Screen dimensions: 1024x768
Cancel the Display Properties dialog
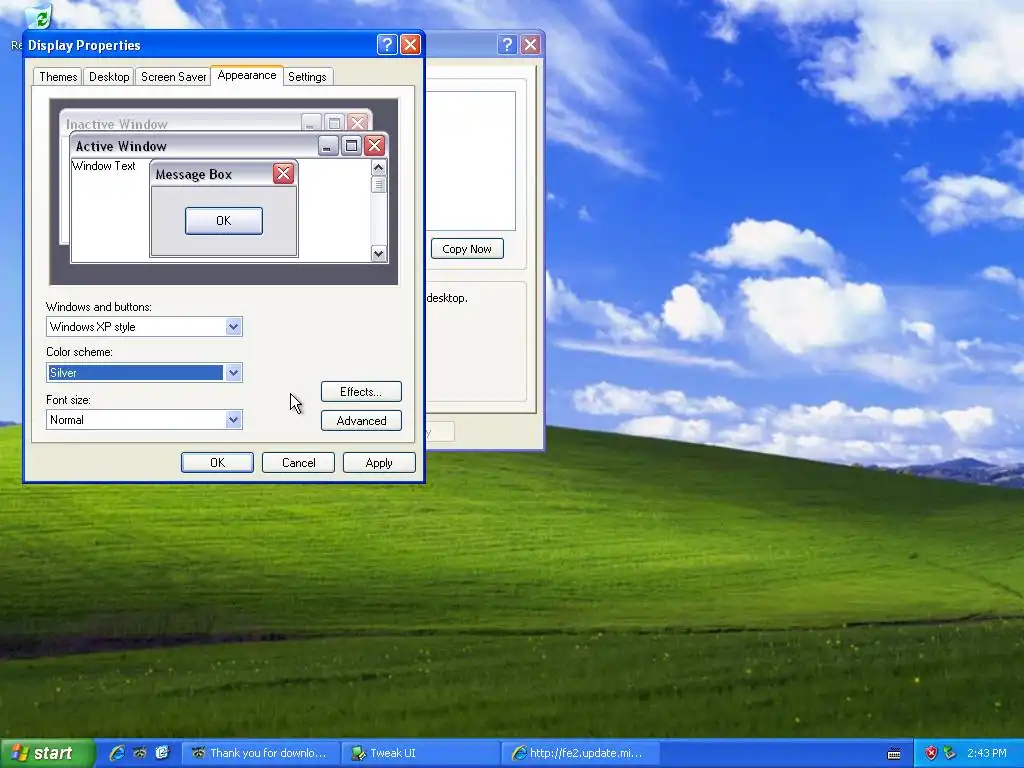(x=298, y=462)
